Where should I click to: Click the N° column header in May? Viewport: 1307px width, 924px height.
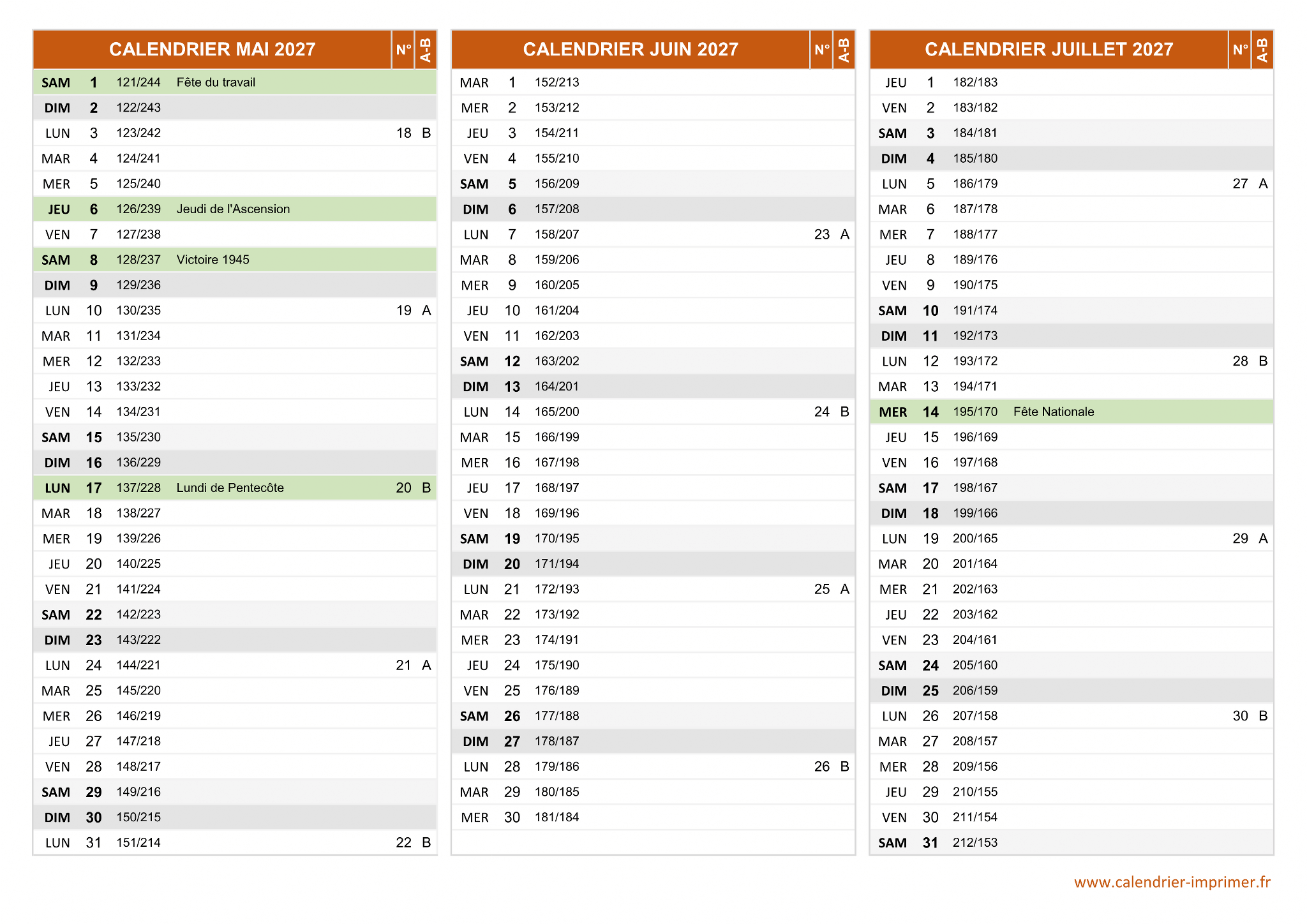(x=403, y=49)
